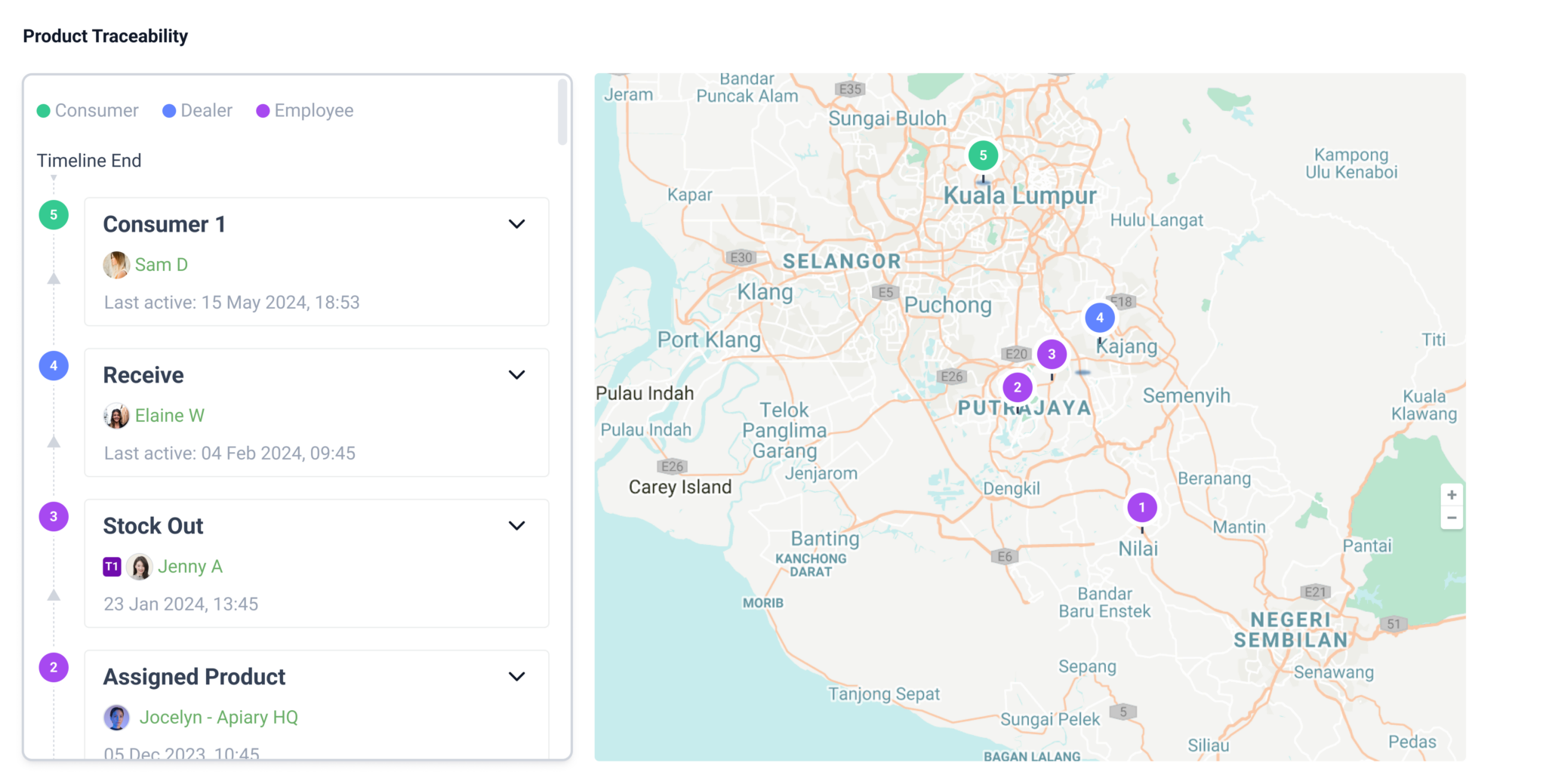Click purple map marker 1 near Nilai
Screen dimensions: 1546x784
click(x=1141, y=508)
